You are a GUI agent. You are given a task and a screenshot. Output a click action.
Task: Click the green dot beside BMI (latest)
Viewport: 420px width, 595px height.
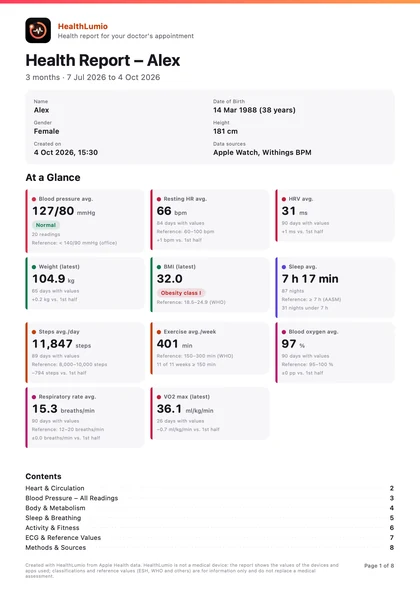pyautogui.click(x=159, y=267)
